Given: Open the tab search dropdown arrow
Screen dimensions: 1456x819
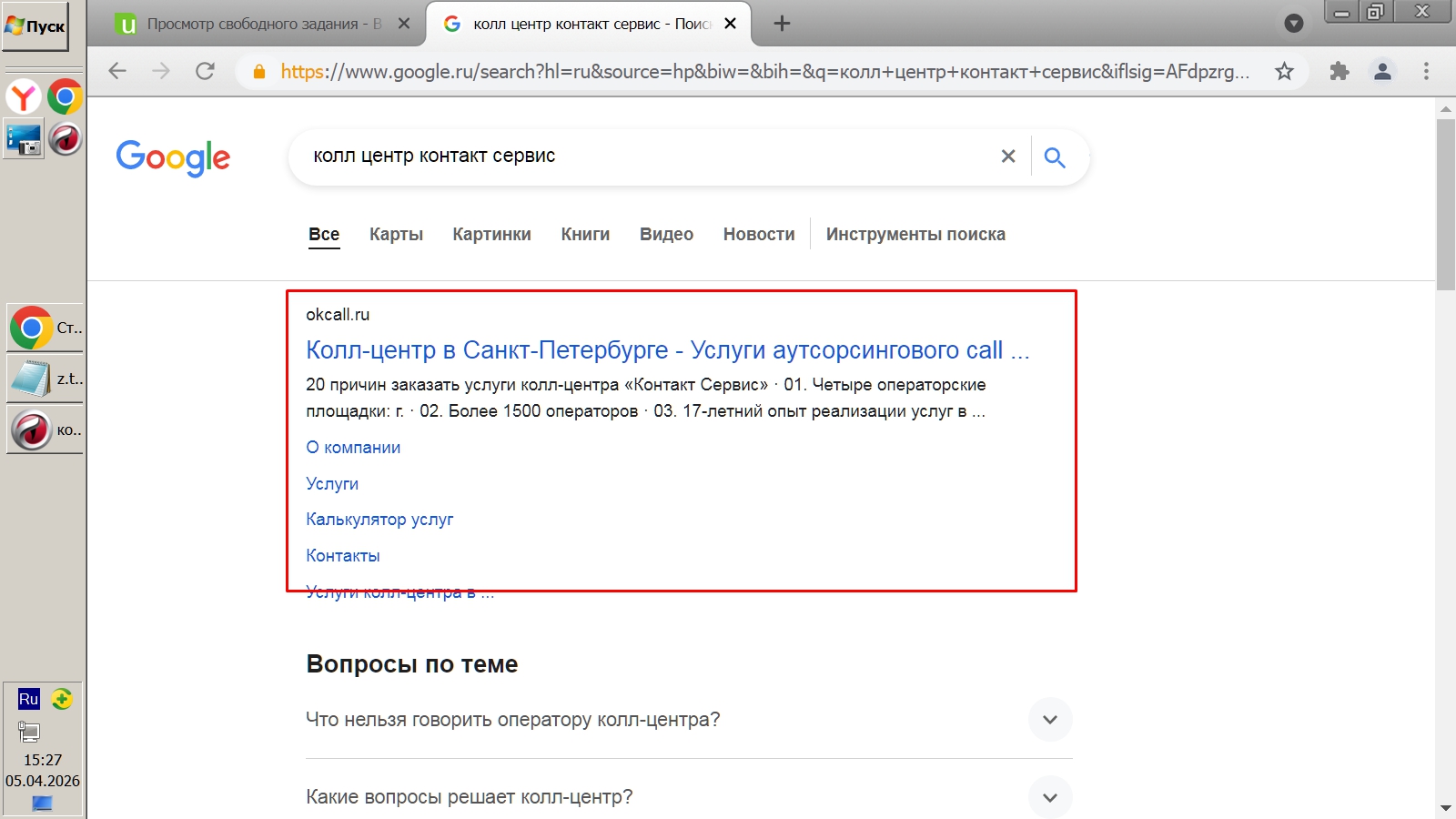Looking at the screenshot, I should (x=1293, y=24).
